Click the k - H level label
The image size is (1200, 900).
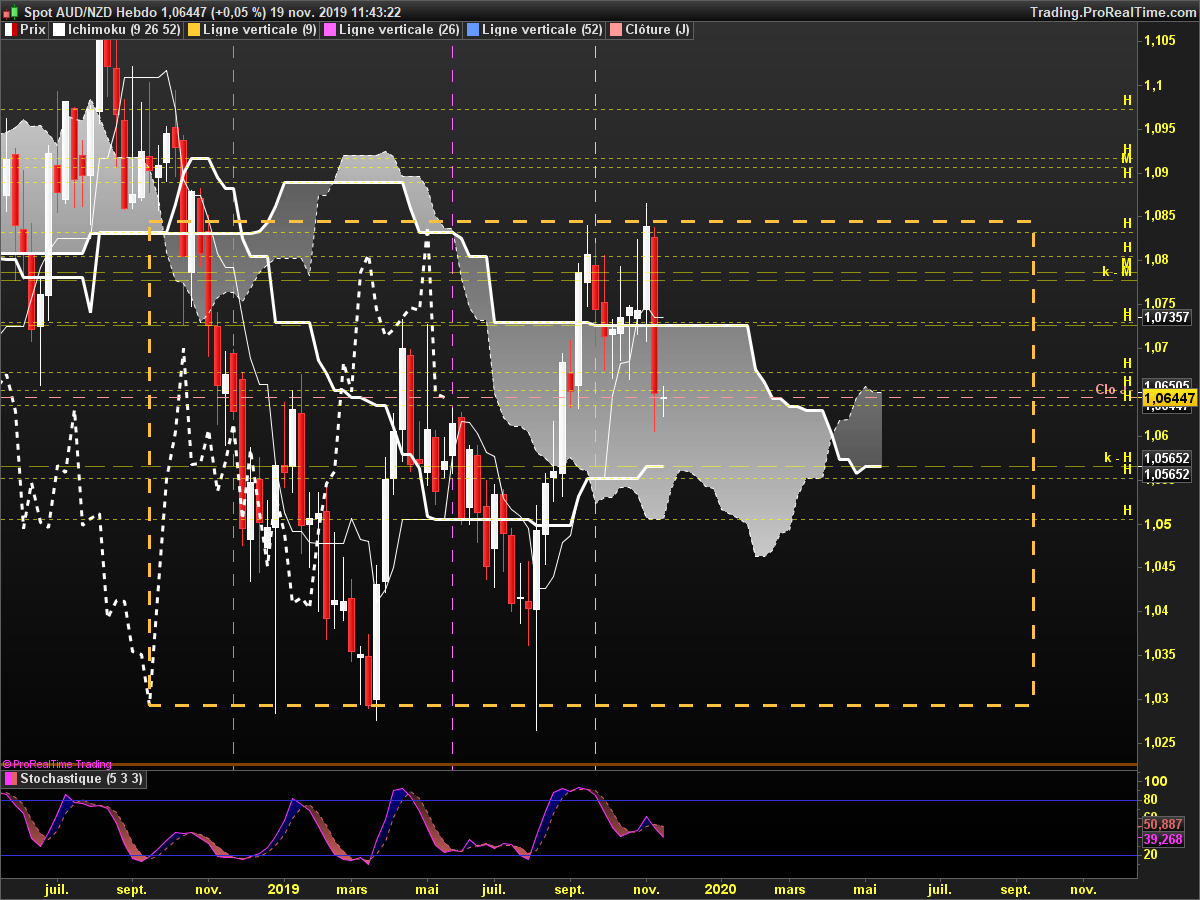pos(1117,457)
